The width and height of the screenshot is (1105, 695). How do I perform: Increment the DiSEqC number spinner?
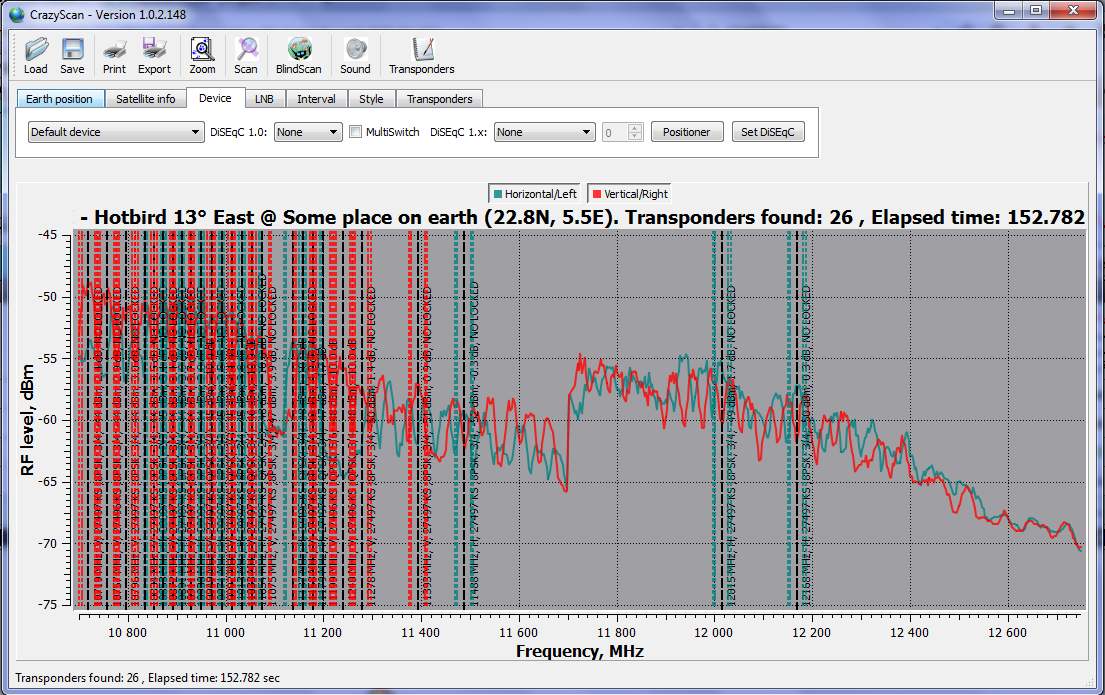[635, 128]
